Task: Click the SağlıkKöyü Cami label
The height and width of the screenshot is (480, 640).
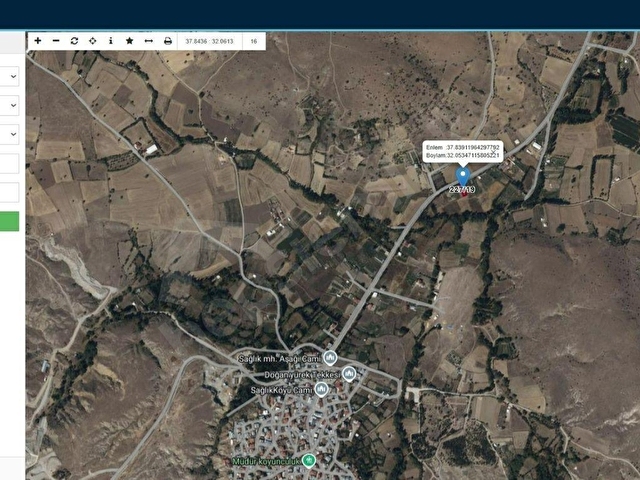Action: click(282, 391)
